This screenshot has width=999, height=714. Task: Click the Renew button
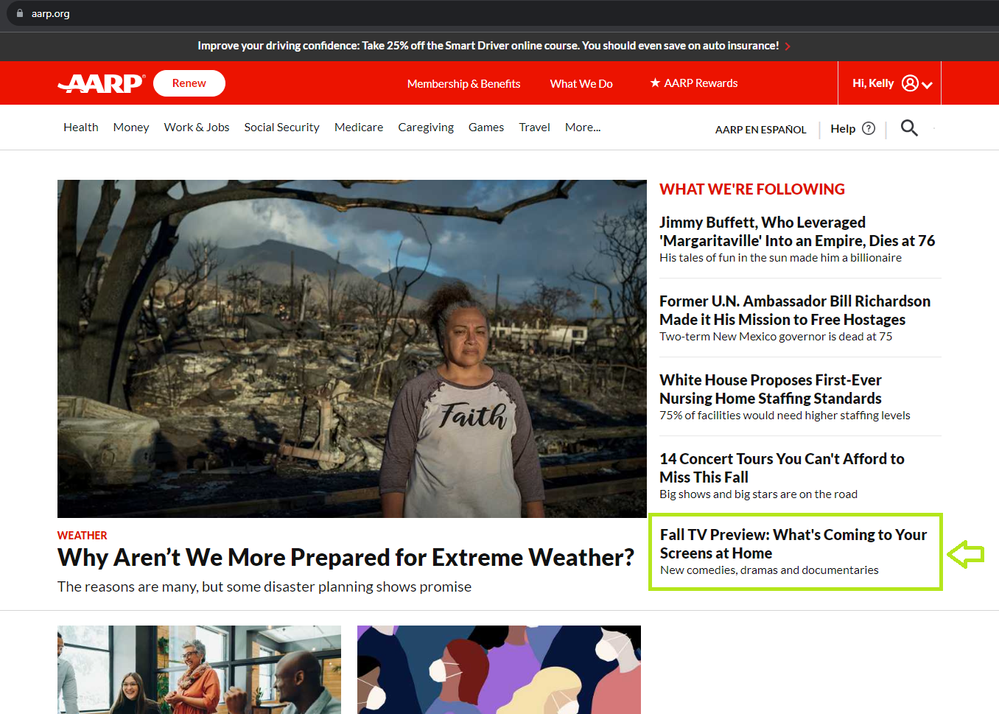[189, 83]
